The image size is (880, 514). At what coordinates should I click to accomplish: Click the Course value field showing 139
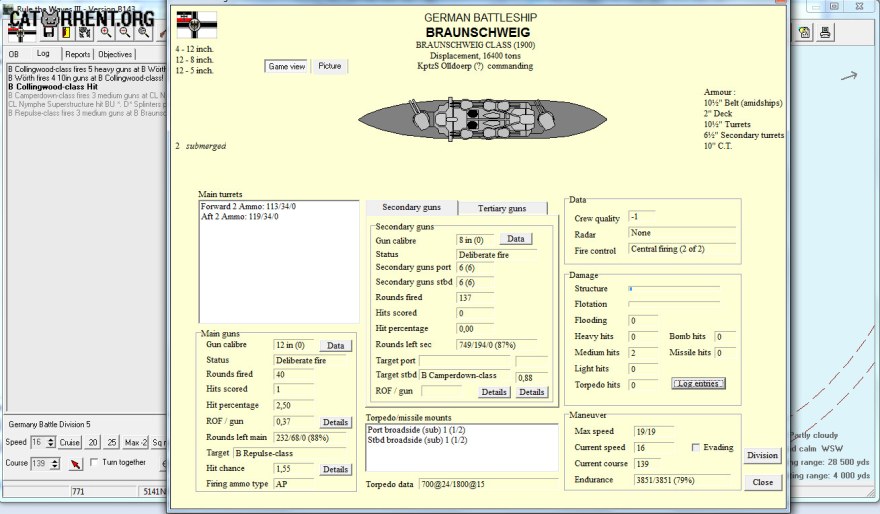[39, 463]
